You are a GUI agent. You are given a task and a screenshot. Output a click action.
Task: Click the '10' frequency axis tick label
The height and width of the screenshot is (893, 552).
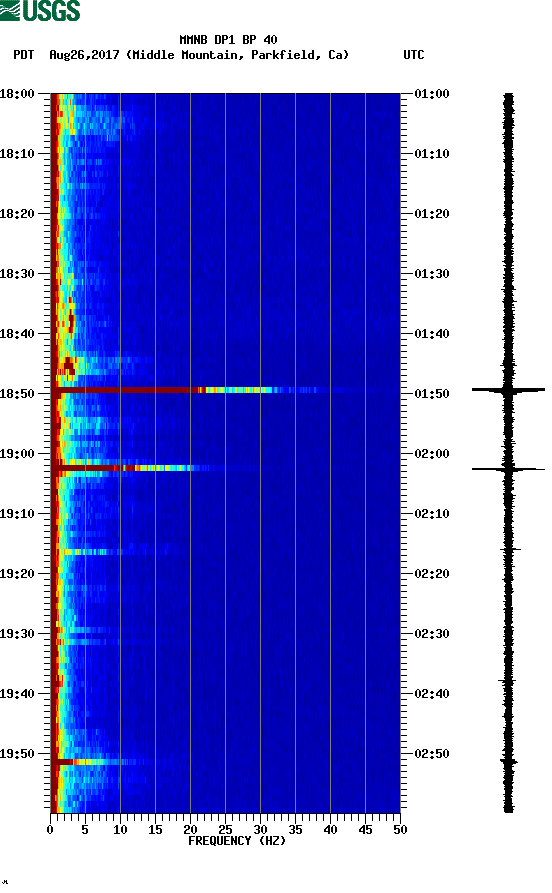(x=120, y=830)
